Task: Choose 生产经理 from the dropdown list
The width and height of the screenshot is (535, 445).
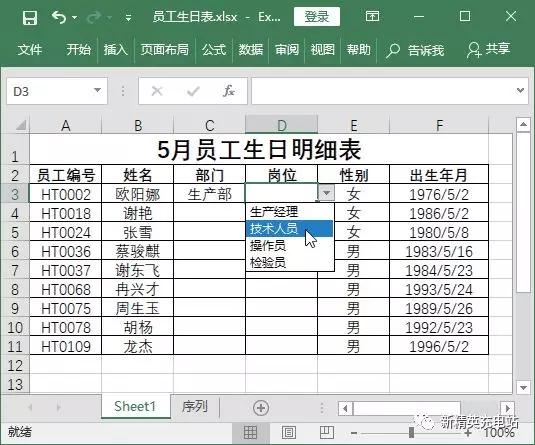Action: [x=289, y=212]
